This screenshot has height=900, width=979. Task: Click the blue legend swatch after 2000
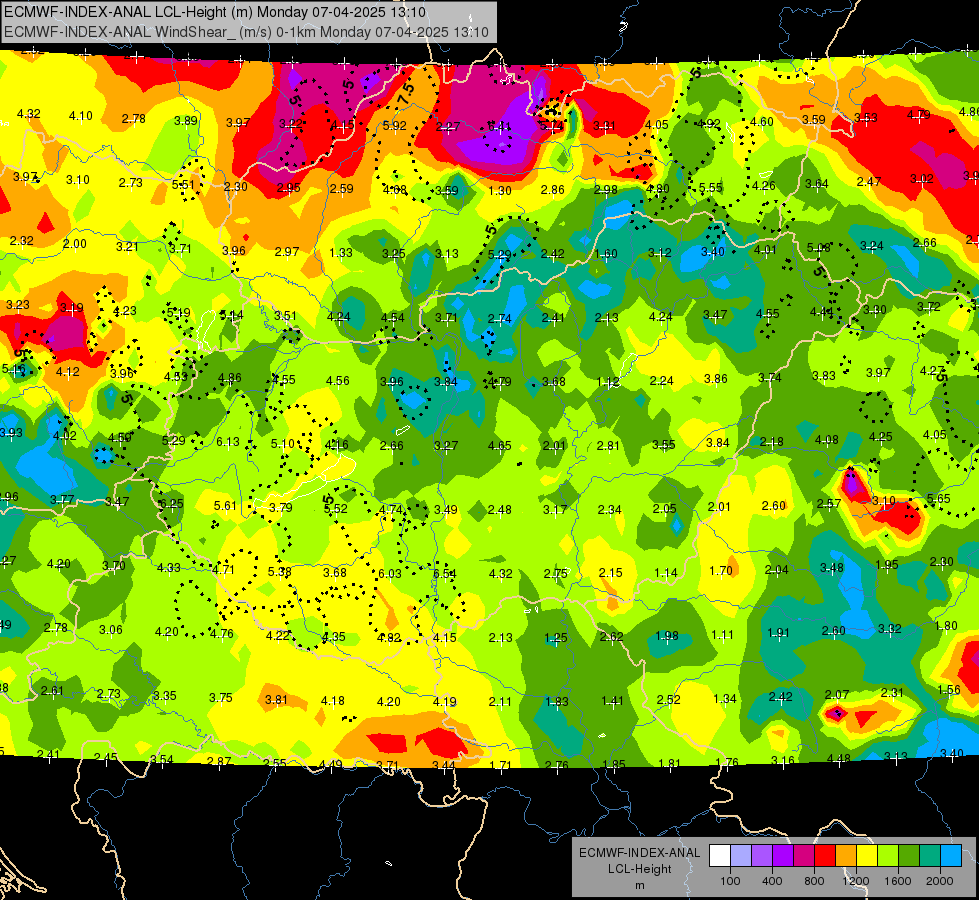[x=951, y=856]
